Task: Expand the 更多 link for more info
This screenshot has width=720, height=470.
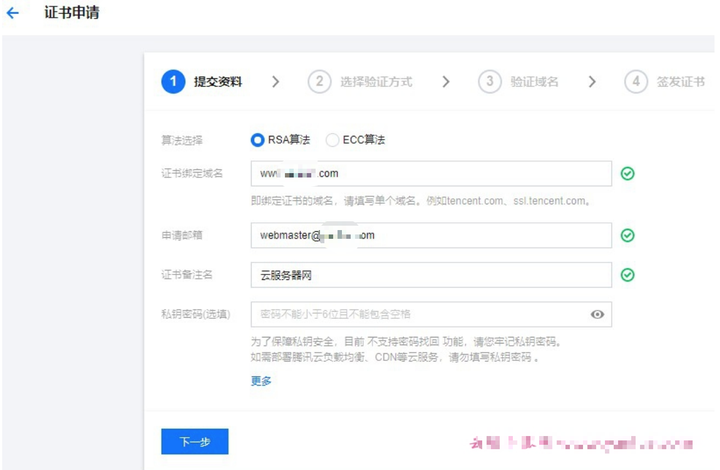Action: [x=261, y=381]
